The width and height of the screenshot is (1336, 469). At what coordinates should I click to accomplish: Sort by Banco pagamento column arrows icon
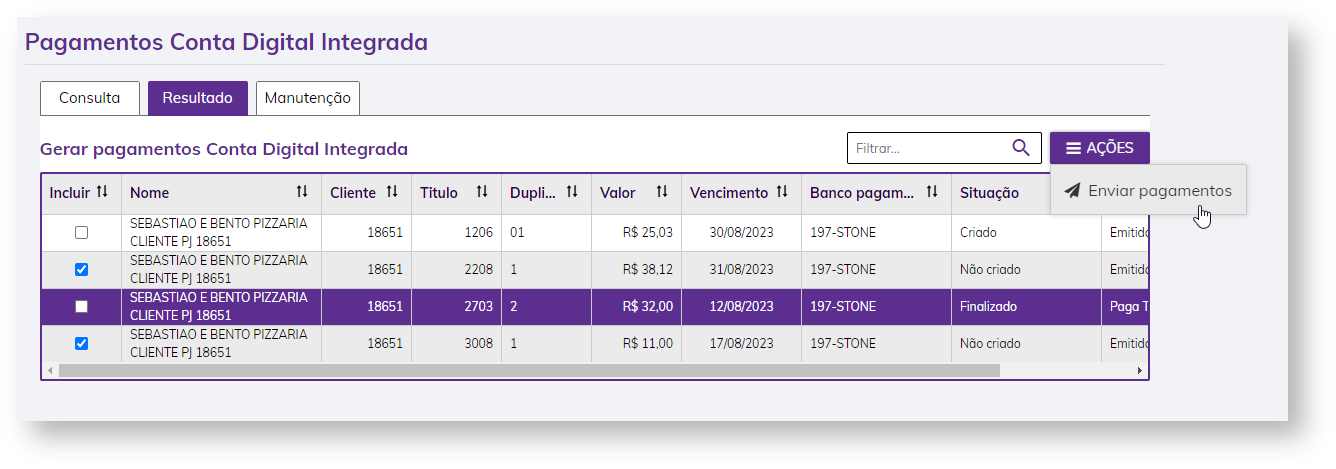coord(932,192)
